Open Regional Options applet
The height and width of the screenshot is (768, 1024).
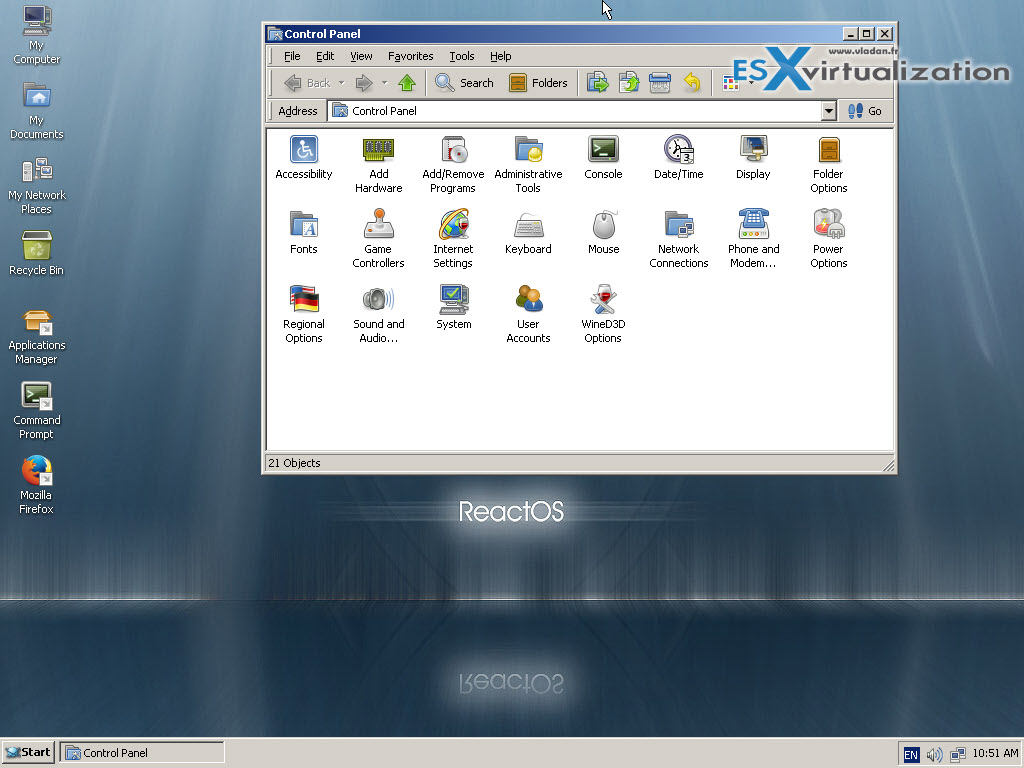304,314
